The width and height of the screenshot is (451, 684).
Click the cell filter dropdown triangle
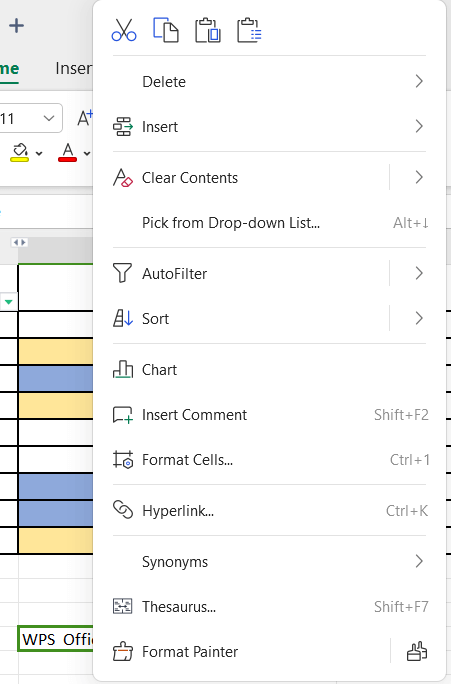8,301
